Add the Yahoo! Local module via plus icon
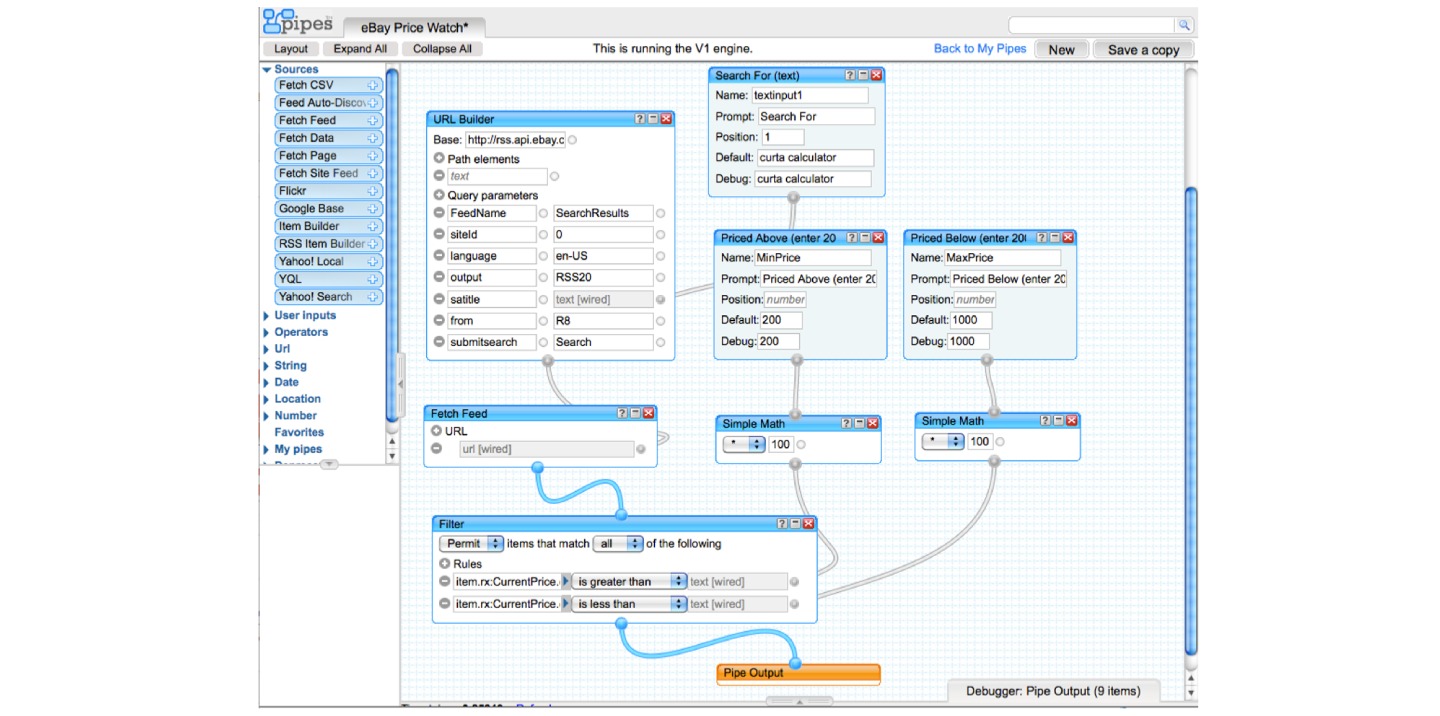This screenshot has width=1440, height=716. pos(373,262)
